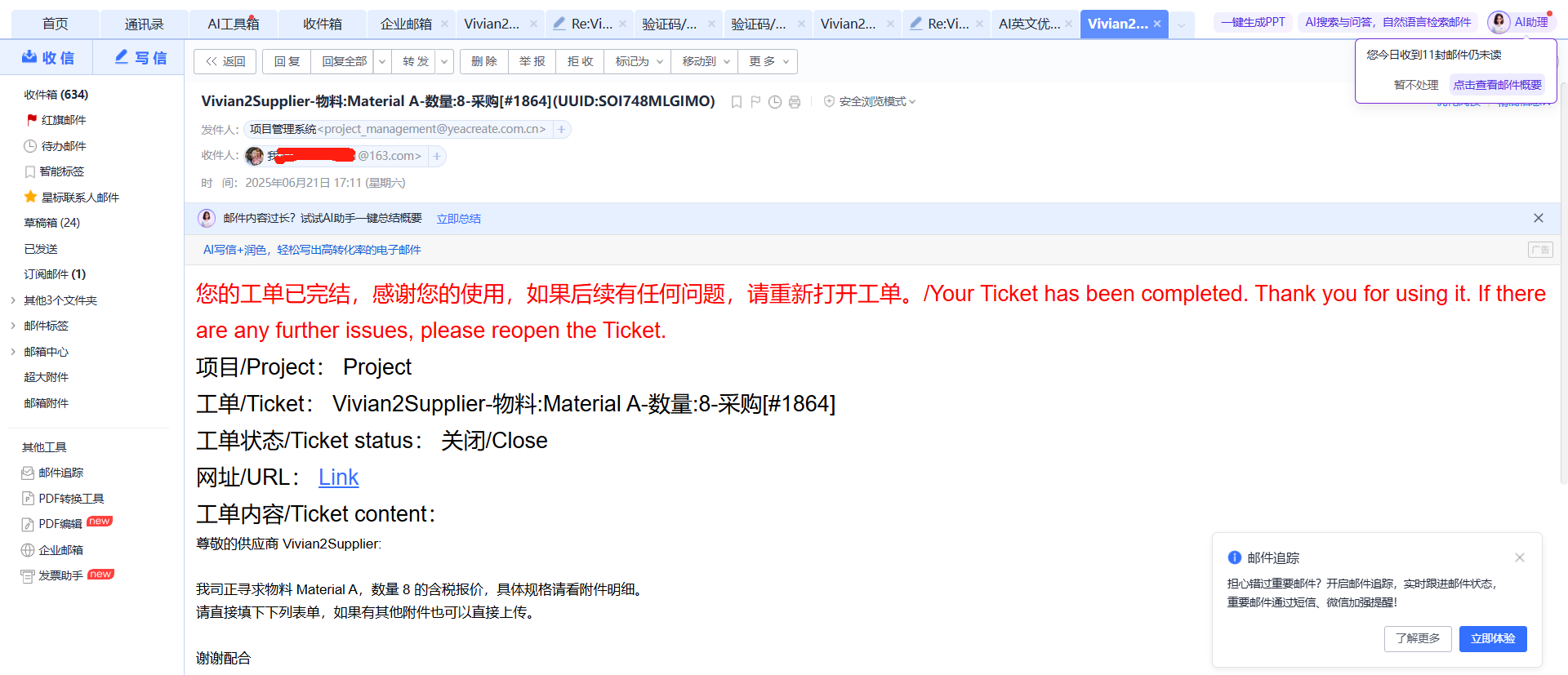Switch to the AI英文优... tab
The width and height of the screenshot is (1568, 675).
(1028, 24)
